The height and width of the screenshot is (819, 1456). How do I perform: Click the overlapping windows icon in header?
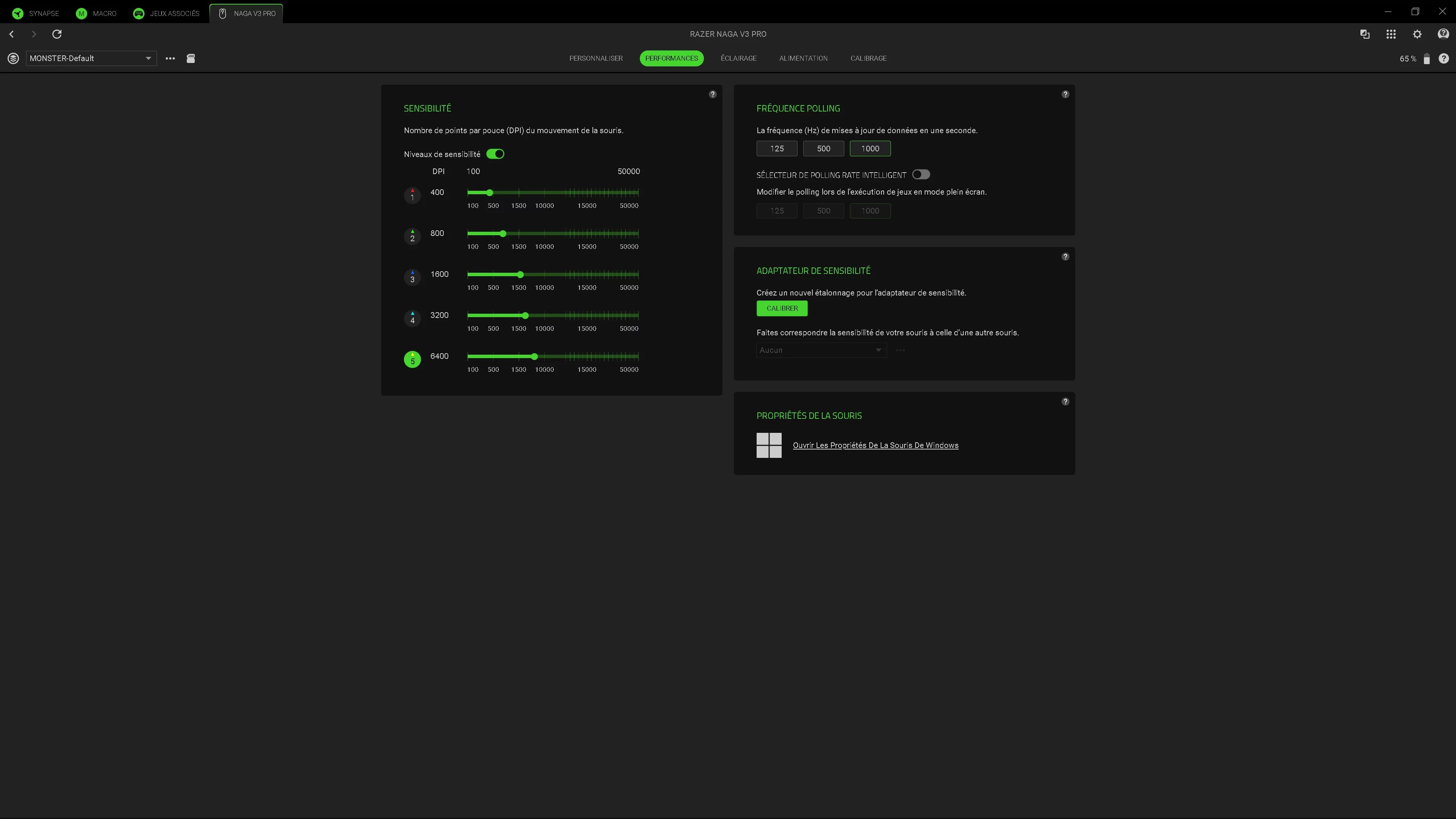pyautogui.click(x=1365, y=35)
